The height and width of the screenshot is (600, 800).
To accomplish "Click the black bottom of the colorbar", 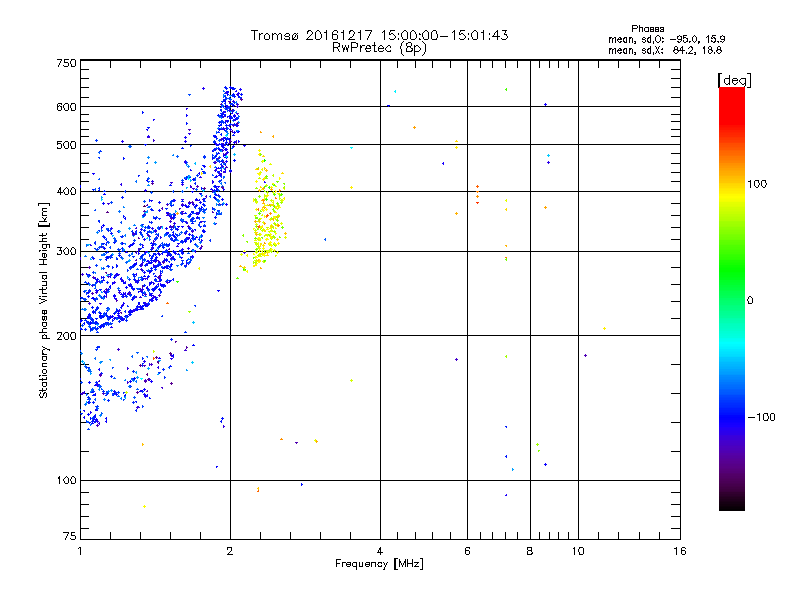I will (732, 503).
